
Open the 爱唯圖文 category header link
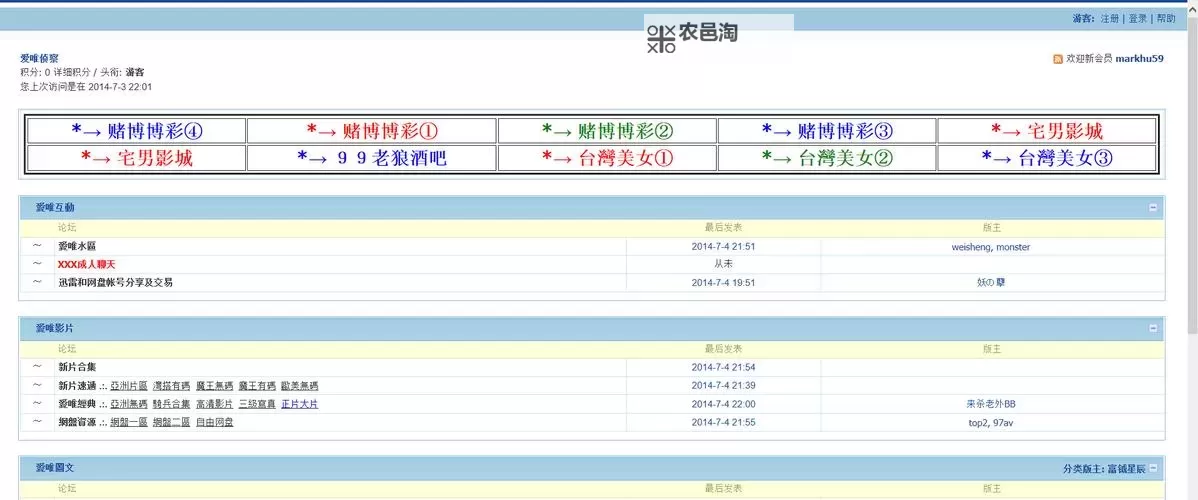pos(55,468)
